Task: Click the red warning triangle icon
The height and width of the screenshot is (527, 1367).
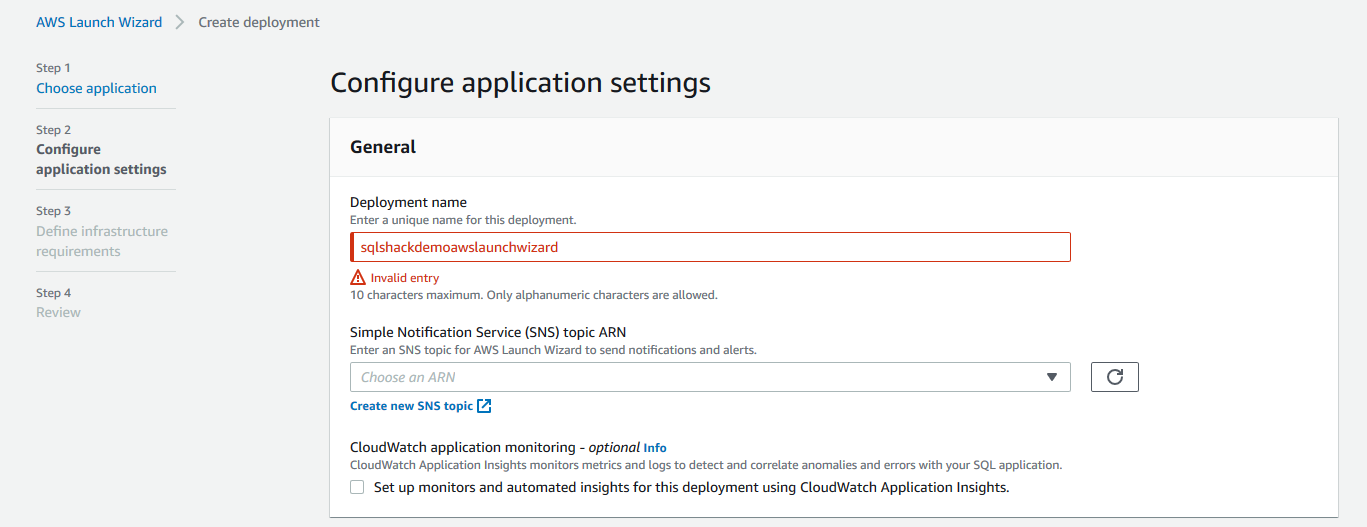Action: 358,278
